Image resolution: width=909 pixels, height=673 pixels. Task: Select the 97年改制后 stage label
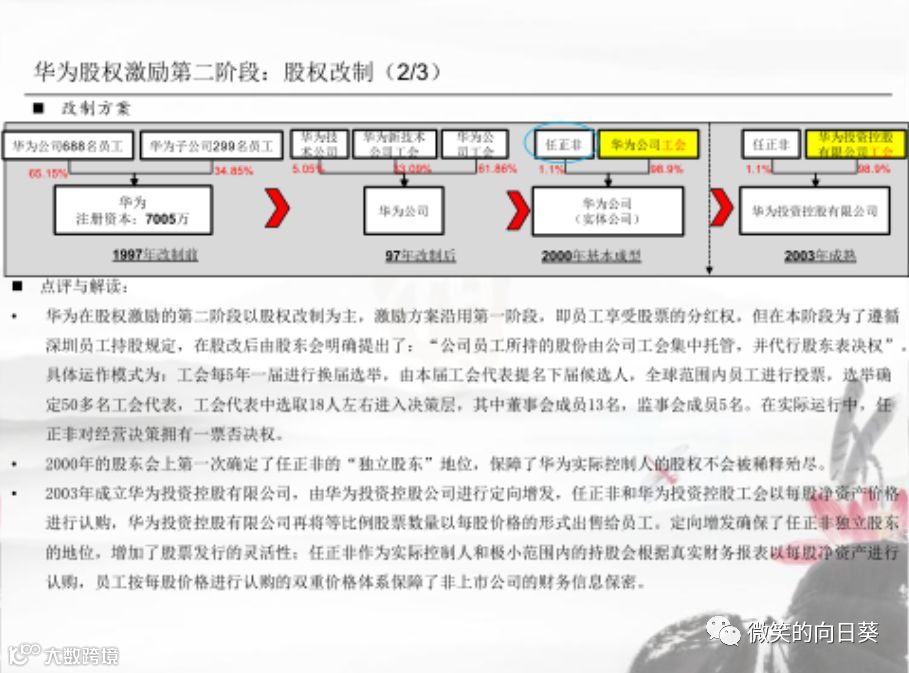(x=420, y=255)
